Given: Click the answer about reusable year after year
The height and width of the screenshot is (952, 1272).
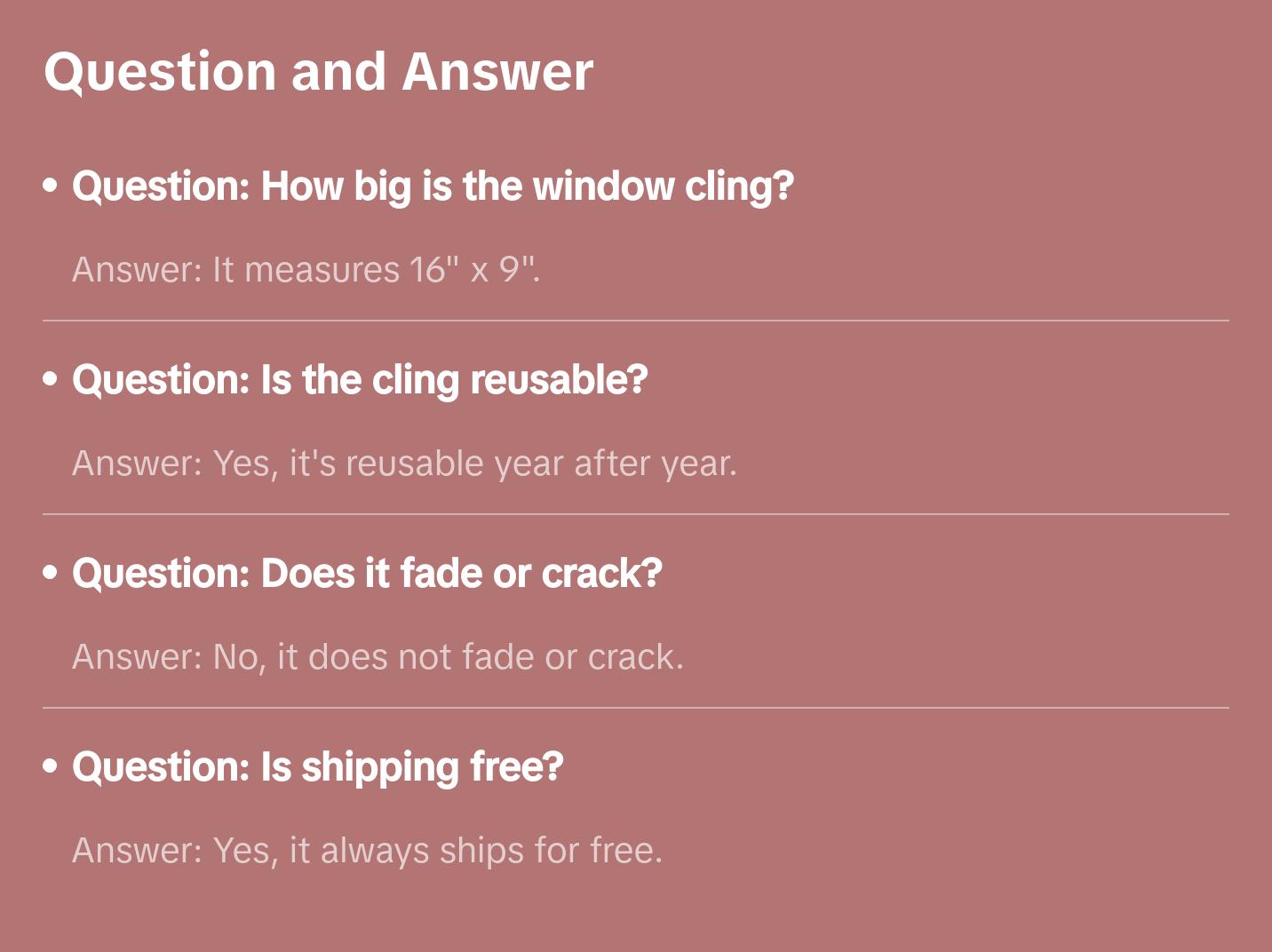Looking at the screenshot, I should 404,464.
